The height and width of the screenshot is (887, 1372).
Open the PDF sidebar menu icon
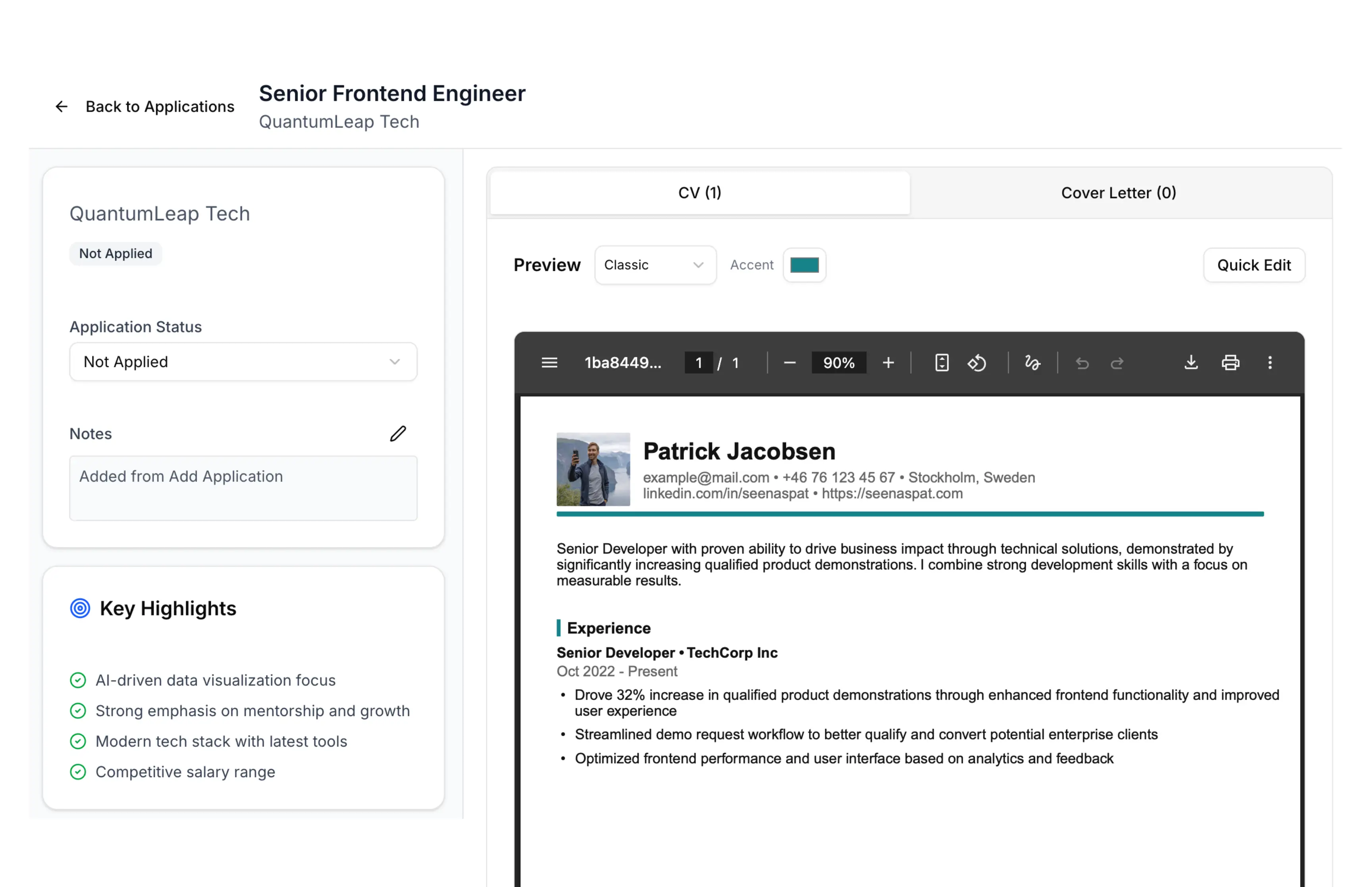[x=549, y=363]
